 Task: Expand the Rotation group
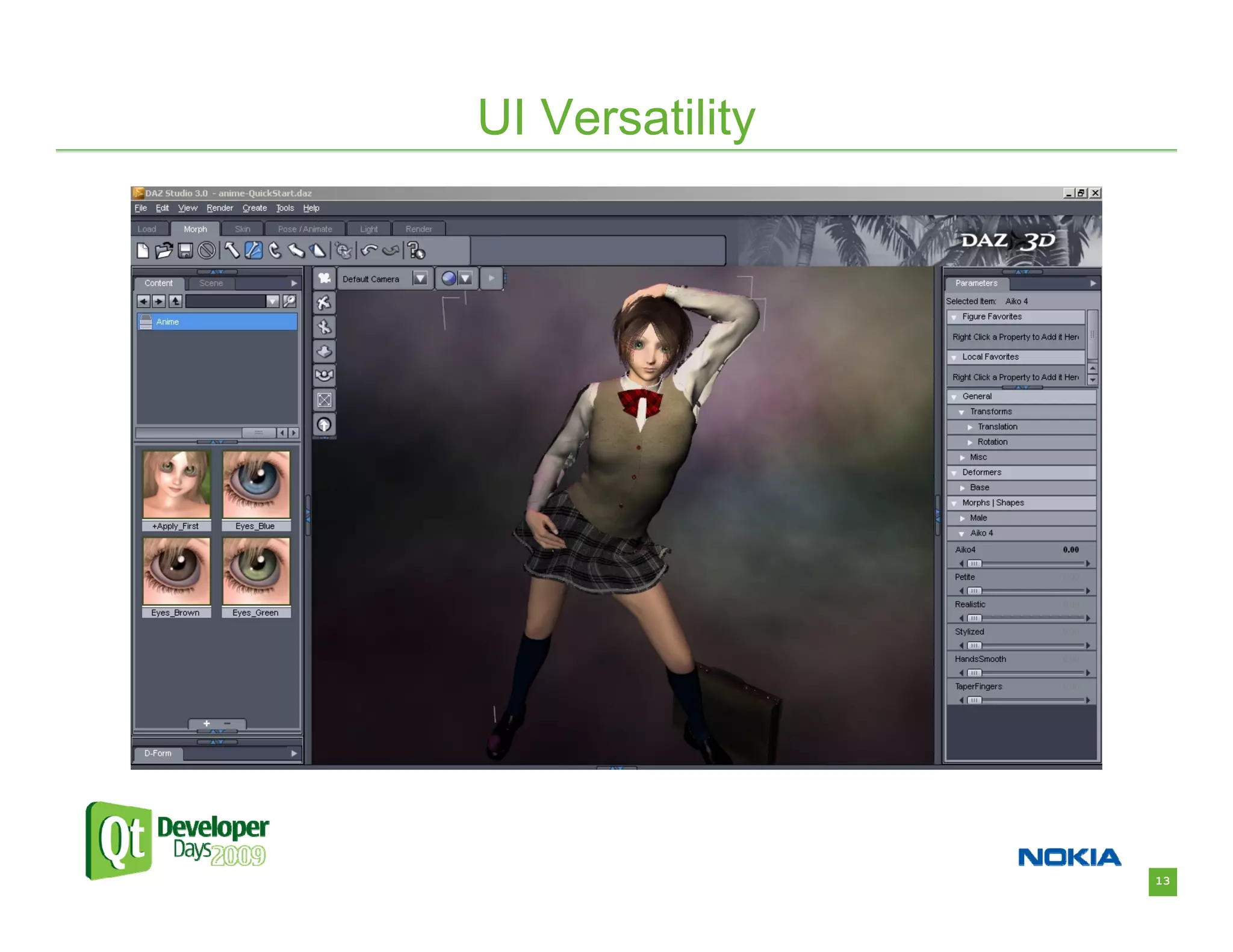pos(970,442)
